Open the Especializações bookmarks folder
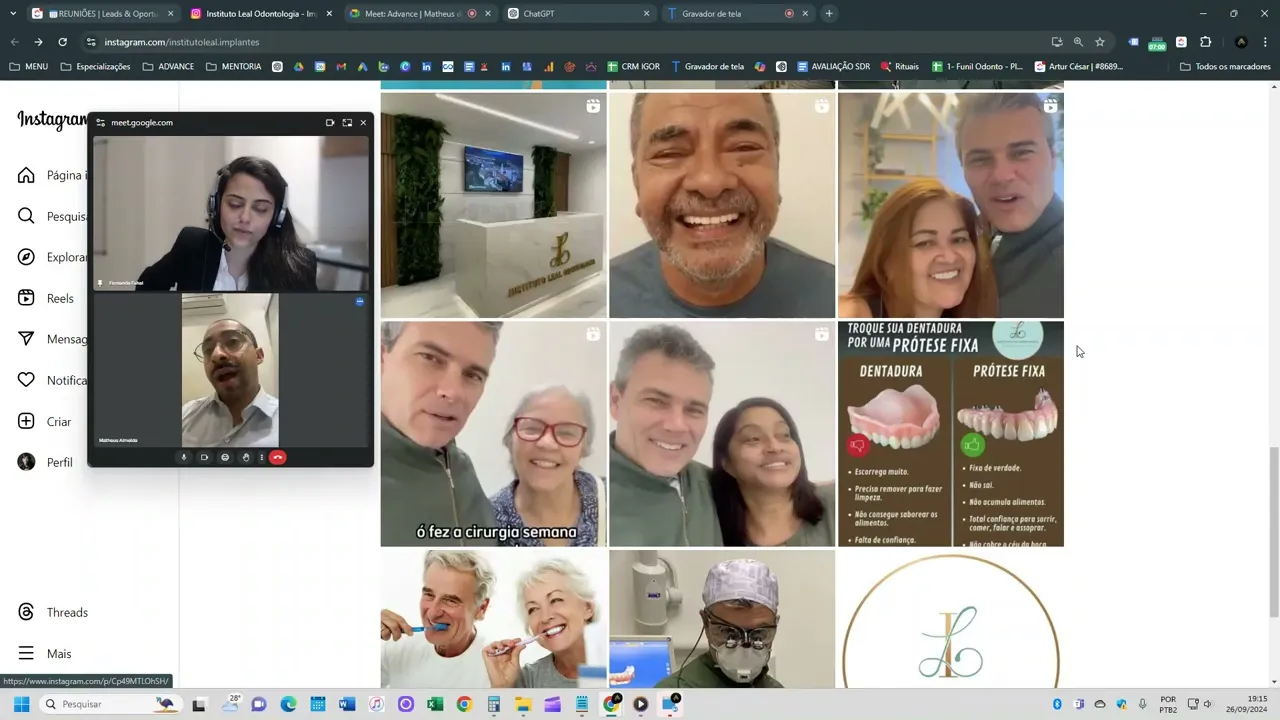1280x720 pixels. (95, 67)
